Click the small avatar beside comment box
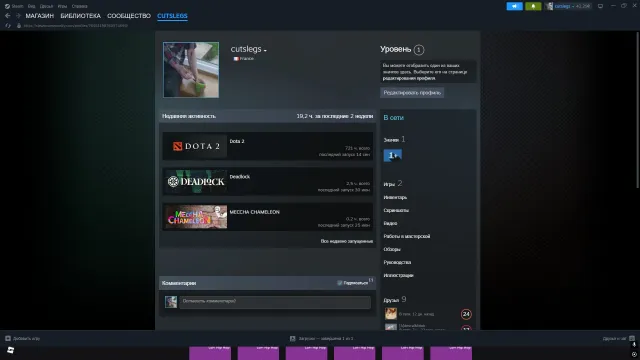Viewport: 640px width, 360px height. point(171,302)
